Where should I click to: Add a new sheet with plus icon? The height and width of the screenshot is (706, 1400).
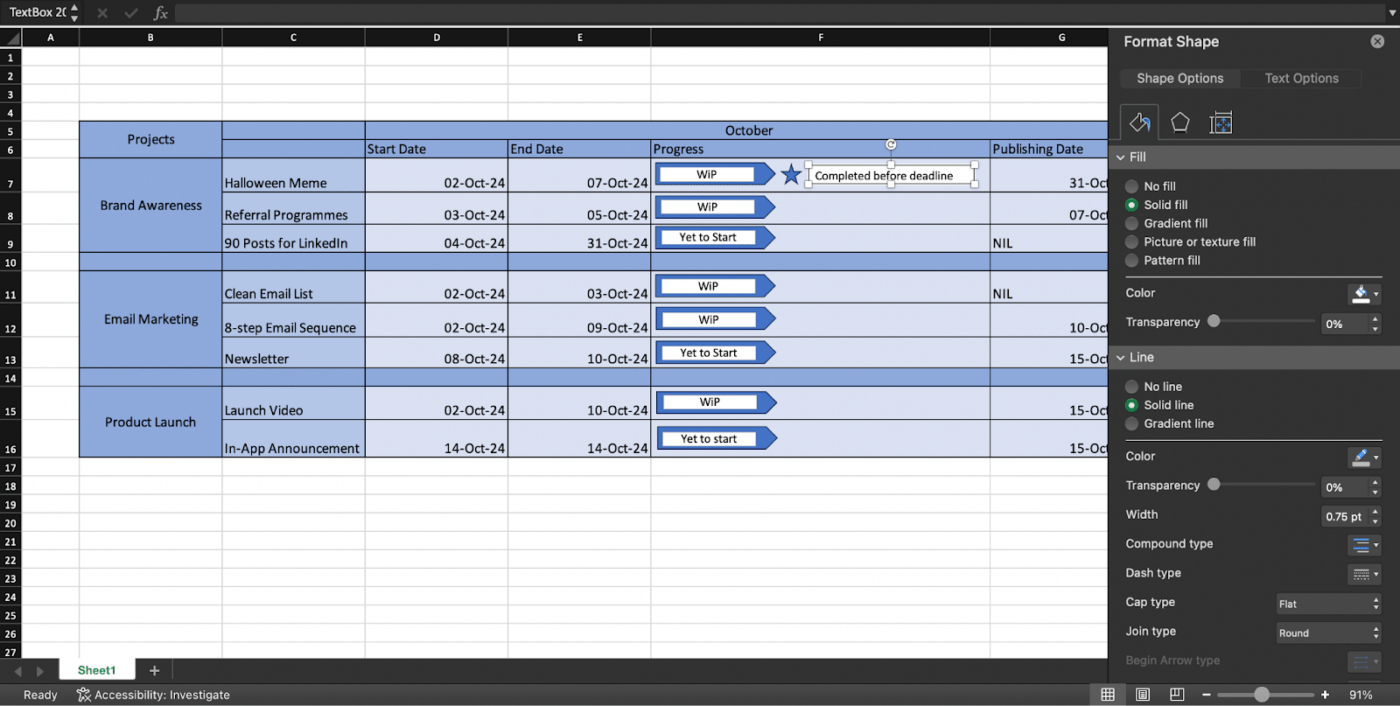154,671
